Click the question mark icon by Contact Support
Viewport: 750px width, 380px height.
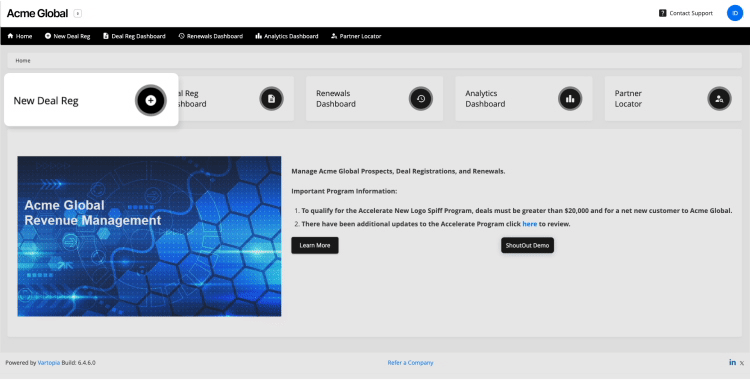(662, 13)
